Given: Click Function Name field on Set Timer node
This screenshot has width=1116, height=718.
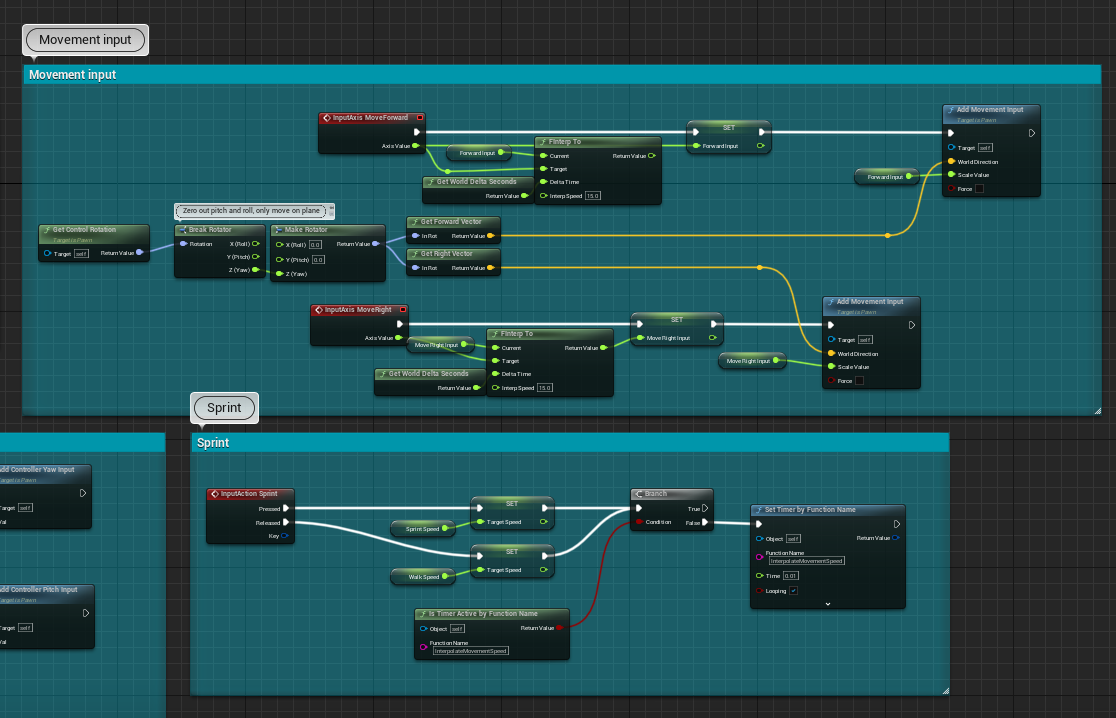Looking at the screenshot, I should pyautogui.click(x=806, y=561).
